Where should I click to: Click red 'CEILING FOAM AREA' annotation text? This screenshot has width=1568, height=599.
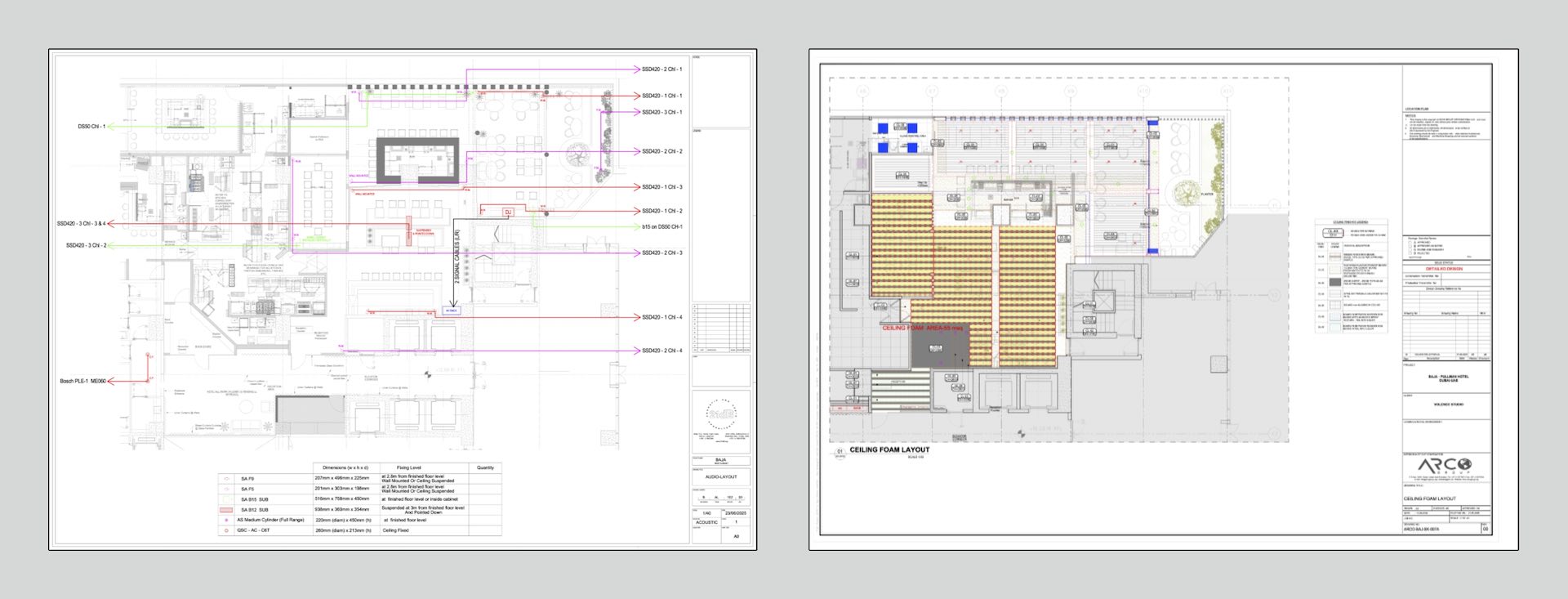click(x=922, y=328)
